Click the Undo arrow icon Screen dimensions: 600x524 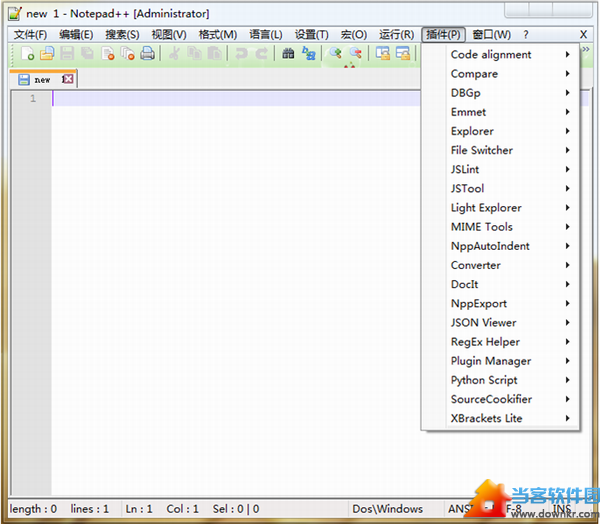(x=241, y=54)
